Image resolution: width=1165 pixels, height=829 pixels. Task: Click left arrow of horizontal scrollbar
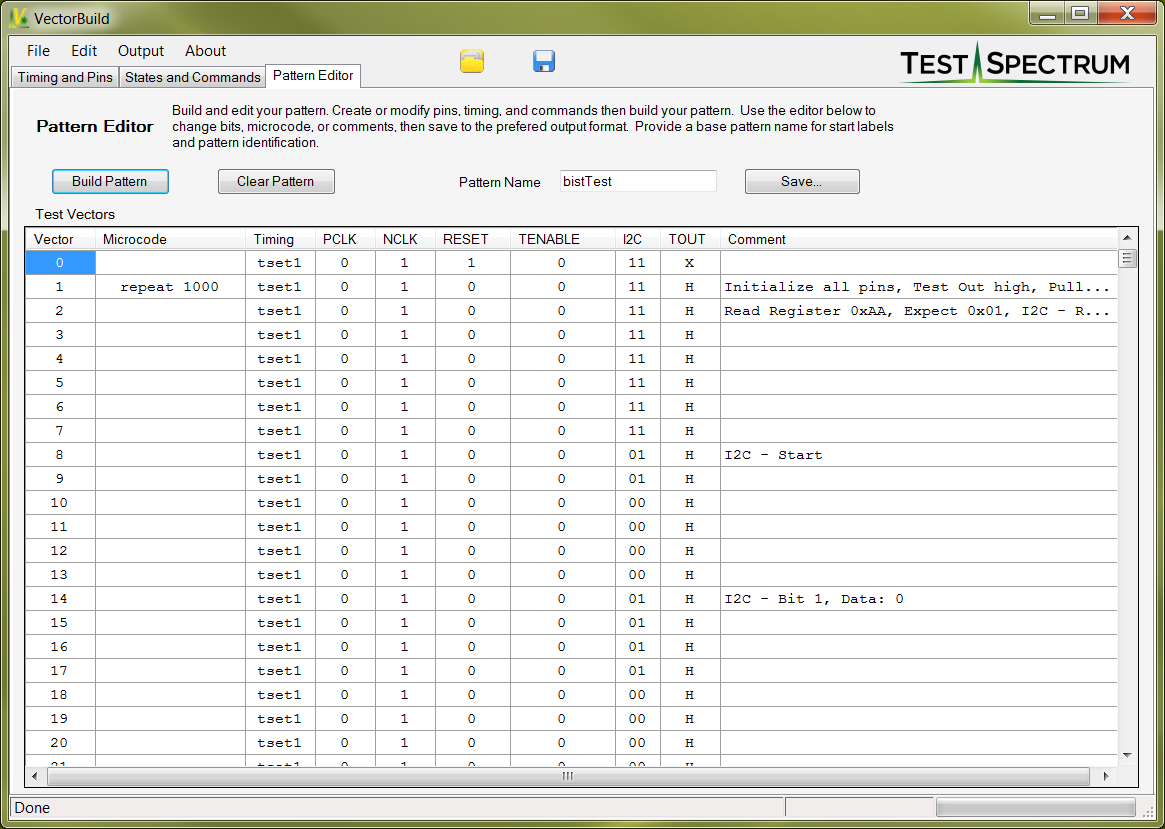pos(35,776)
